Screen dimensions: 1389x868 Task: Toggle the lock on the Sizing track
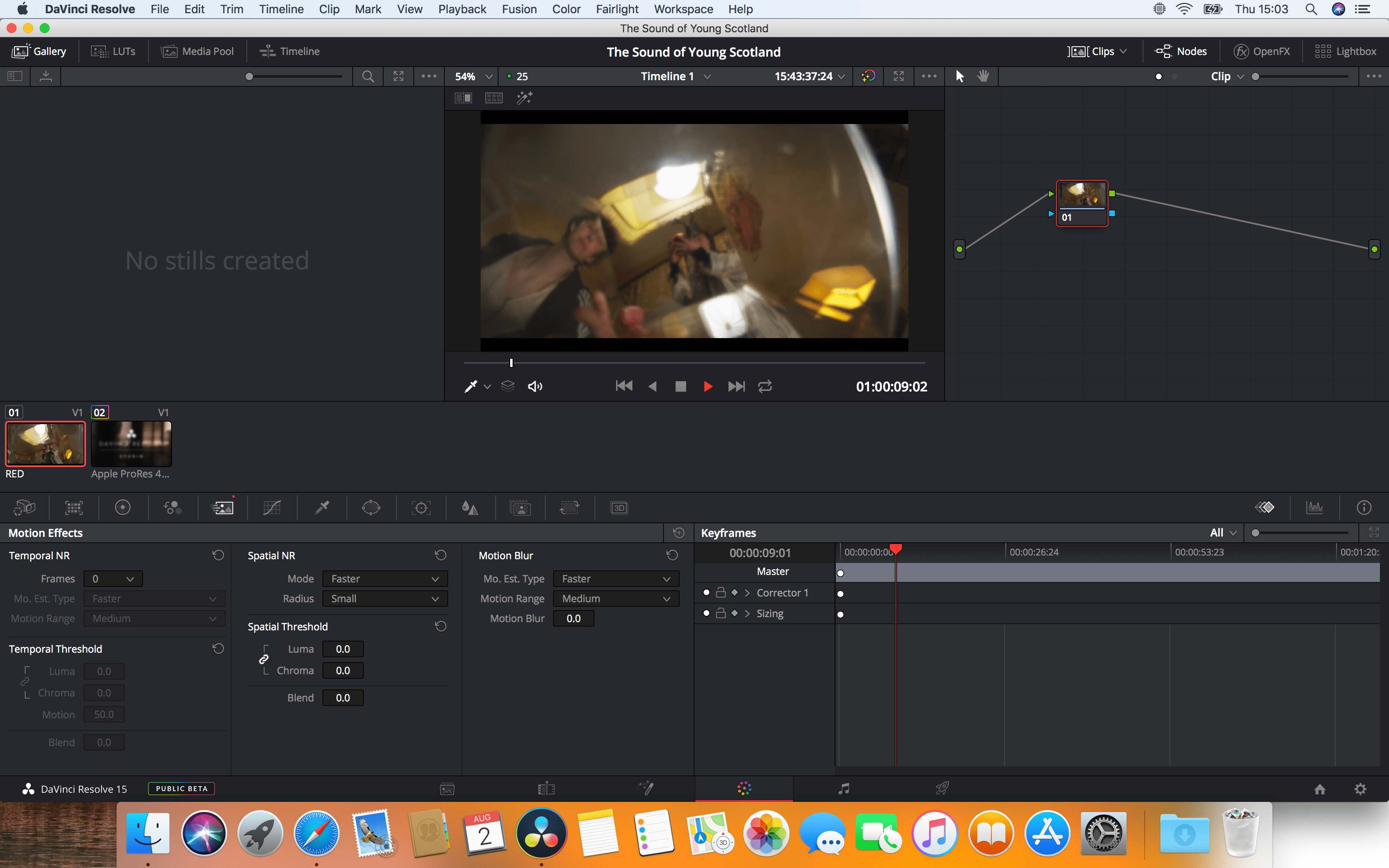[x=721, y=613]
